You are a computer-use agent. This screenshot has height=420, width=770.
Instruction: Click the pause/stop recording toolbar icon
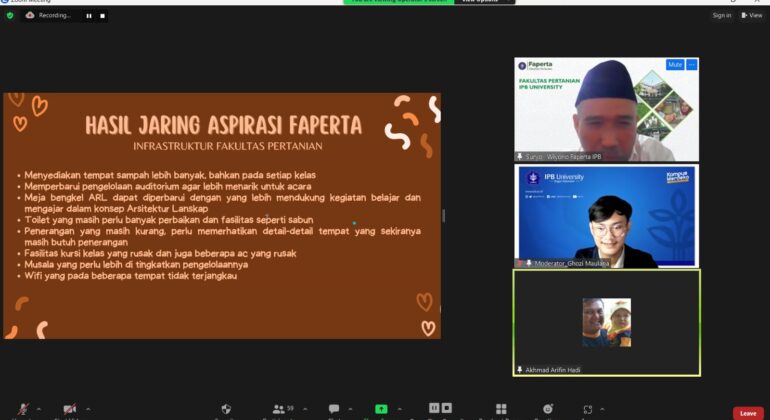[x=439, y=408]
